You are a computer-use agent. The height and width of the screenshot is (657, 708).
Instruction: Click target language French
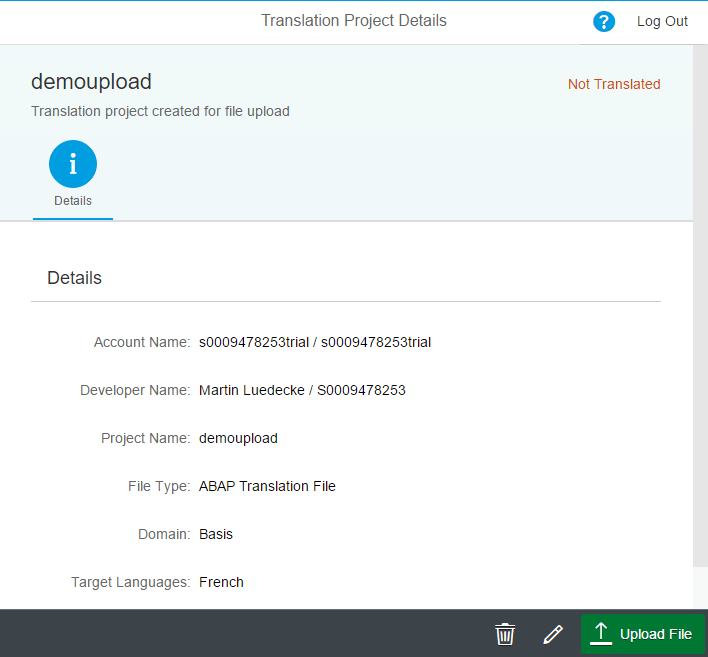(x=221, y=582)
